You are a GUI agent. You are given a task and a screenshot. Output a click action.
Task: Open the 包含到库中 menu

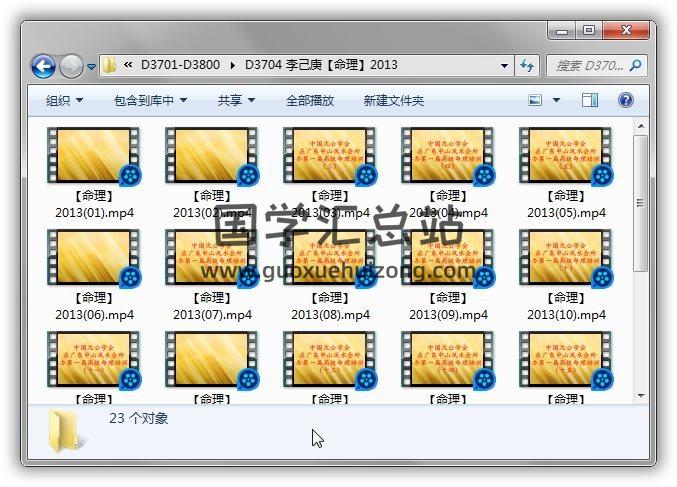(151, 101)
